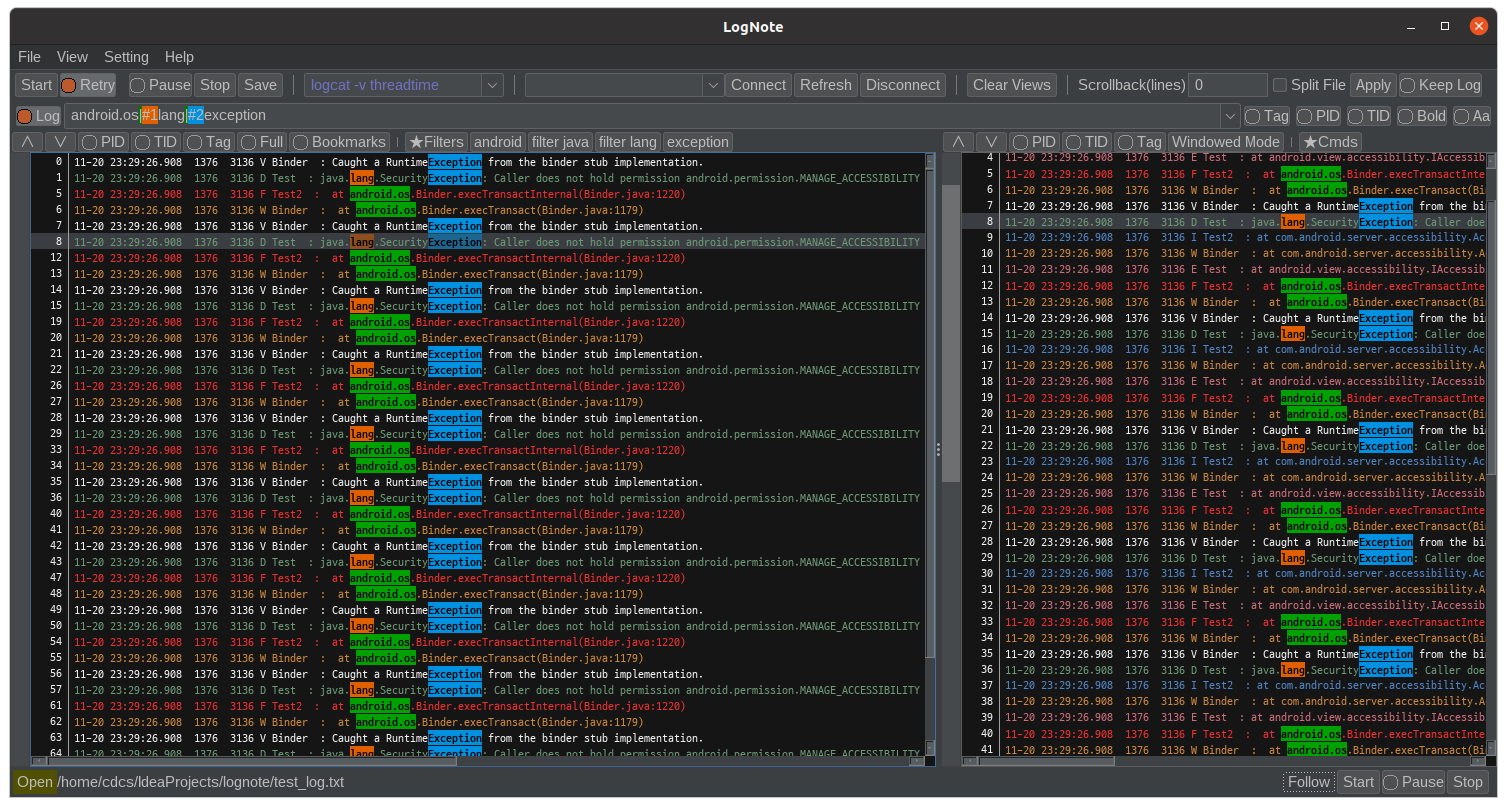Click down arrow button in right log panel toolbar

991,142
